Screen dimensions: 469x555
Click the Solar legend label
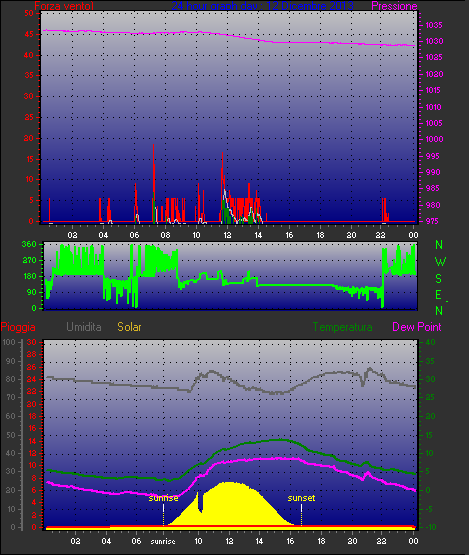tap(129, 327)
